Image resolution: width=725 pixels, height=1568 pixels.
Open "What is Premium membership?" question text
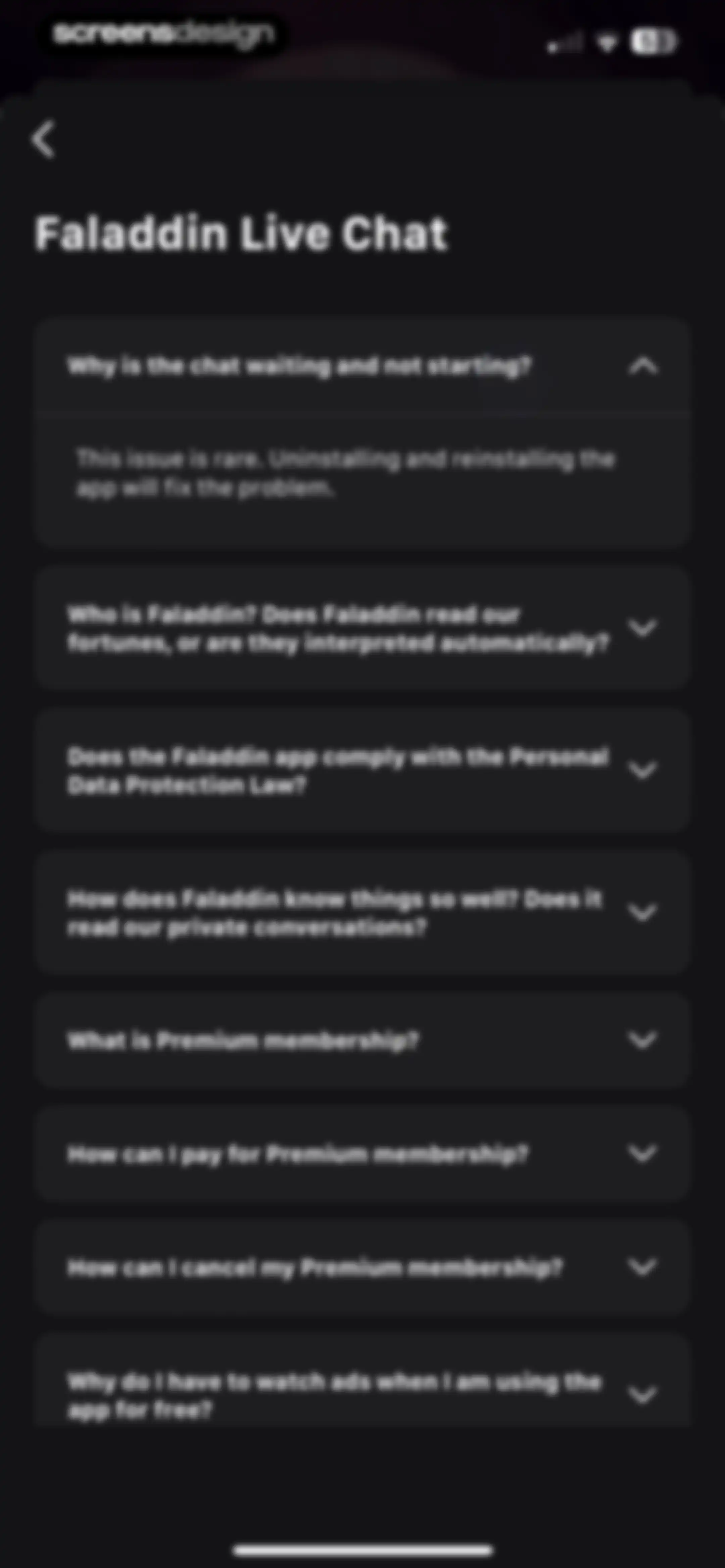[x=243, y=1040]
